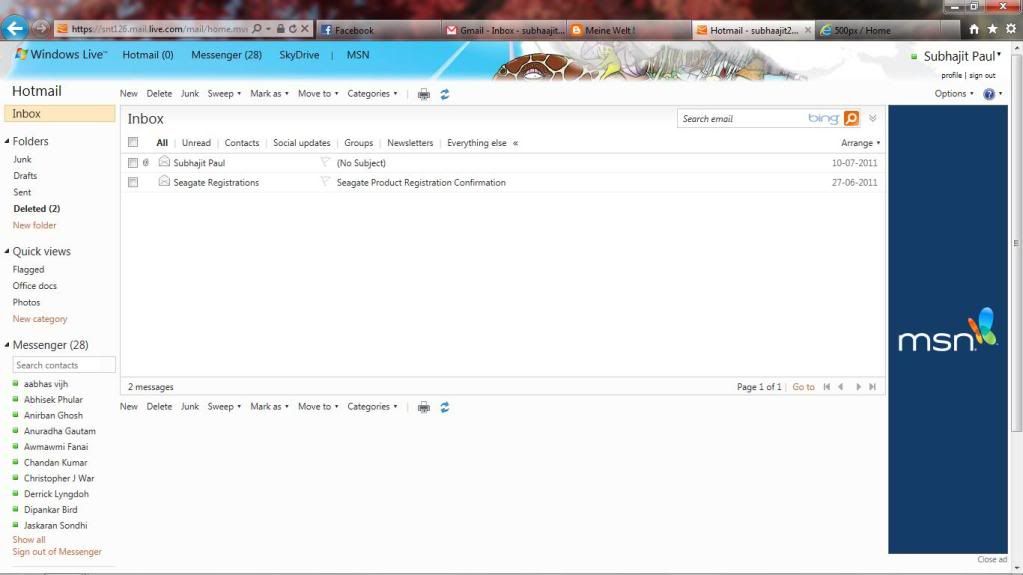This screenshot has width=1023, height=575.
Task: Click the top toolbar print icon
Action: (424, 94)
